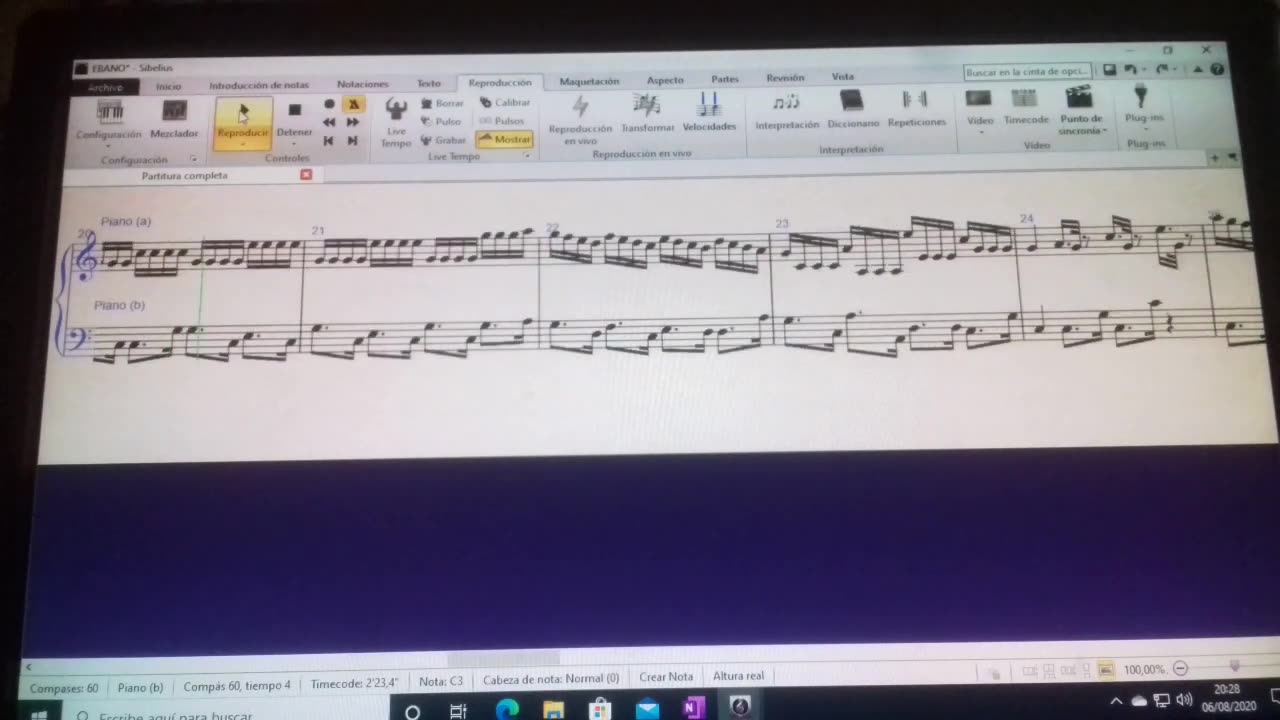Click the ribbon search field
Image resolution: width=1280 pixels, height=720 pixels.
[1027, 72]
